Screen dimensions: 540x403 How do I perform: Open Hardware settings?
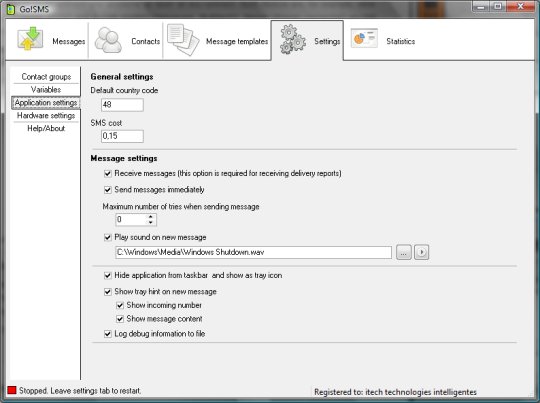pyautogui.click(x=46, y=115)
